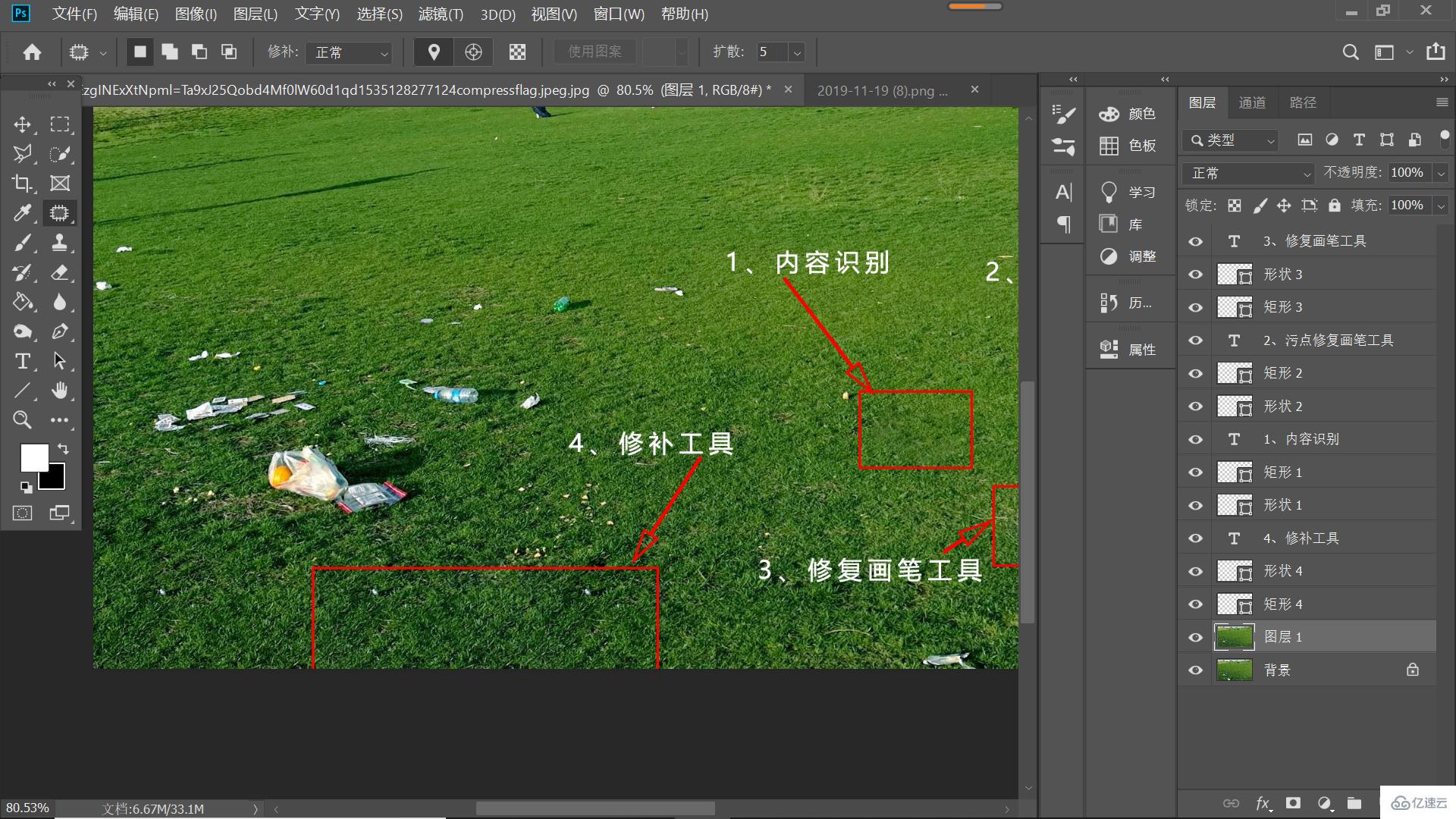Open the 不透明度 dropdown arrow
The width and height of the screenshot is (1456, 819).
pyautogui.click(x=1441, y=173)
